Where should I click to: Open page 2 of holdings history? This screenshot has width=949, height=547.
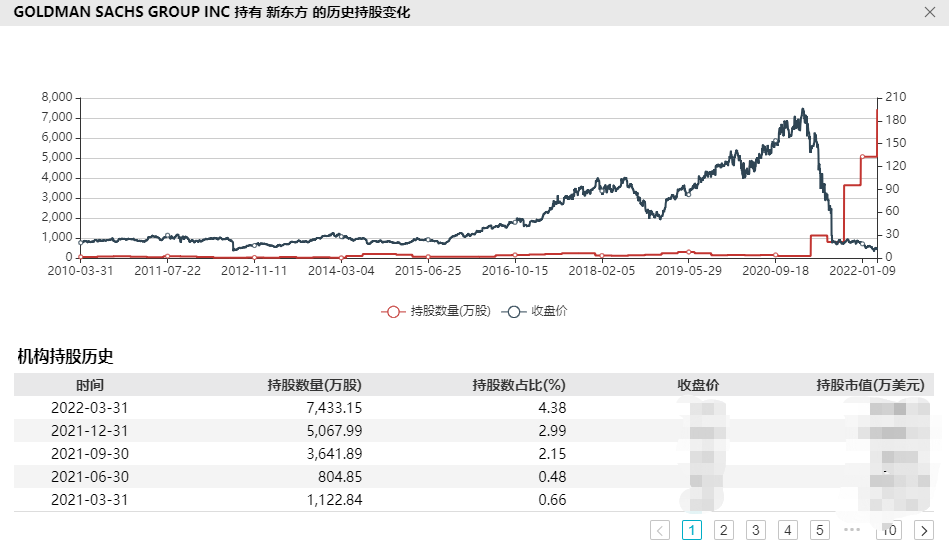coord(723,530)
